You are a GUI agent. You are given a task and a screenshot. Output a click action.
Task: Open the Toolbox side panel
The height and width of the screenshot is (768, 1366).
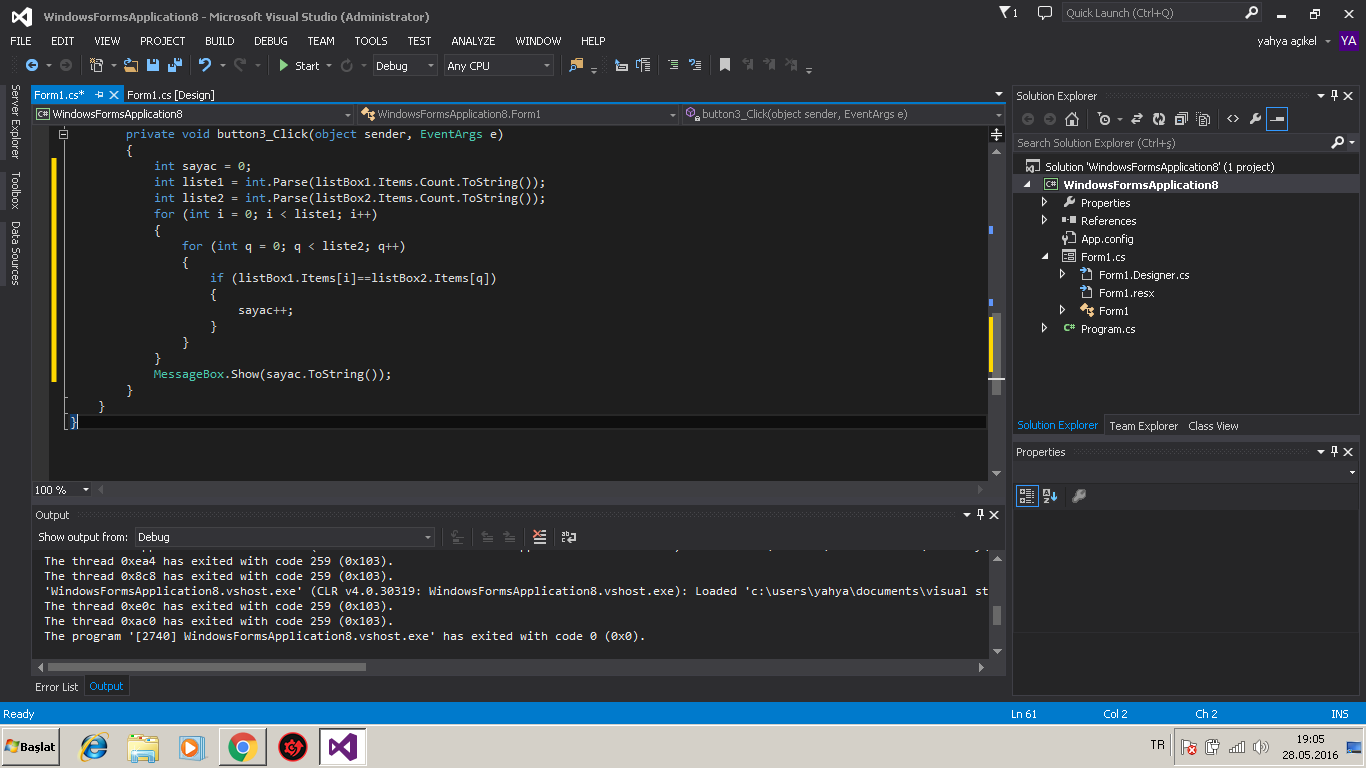(x=15, y=190)
